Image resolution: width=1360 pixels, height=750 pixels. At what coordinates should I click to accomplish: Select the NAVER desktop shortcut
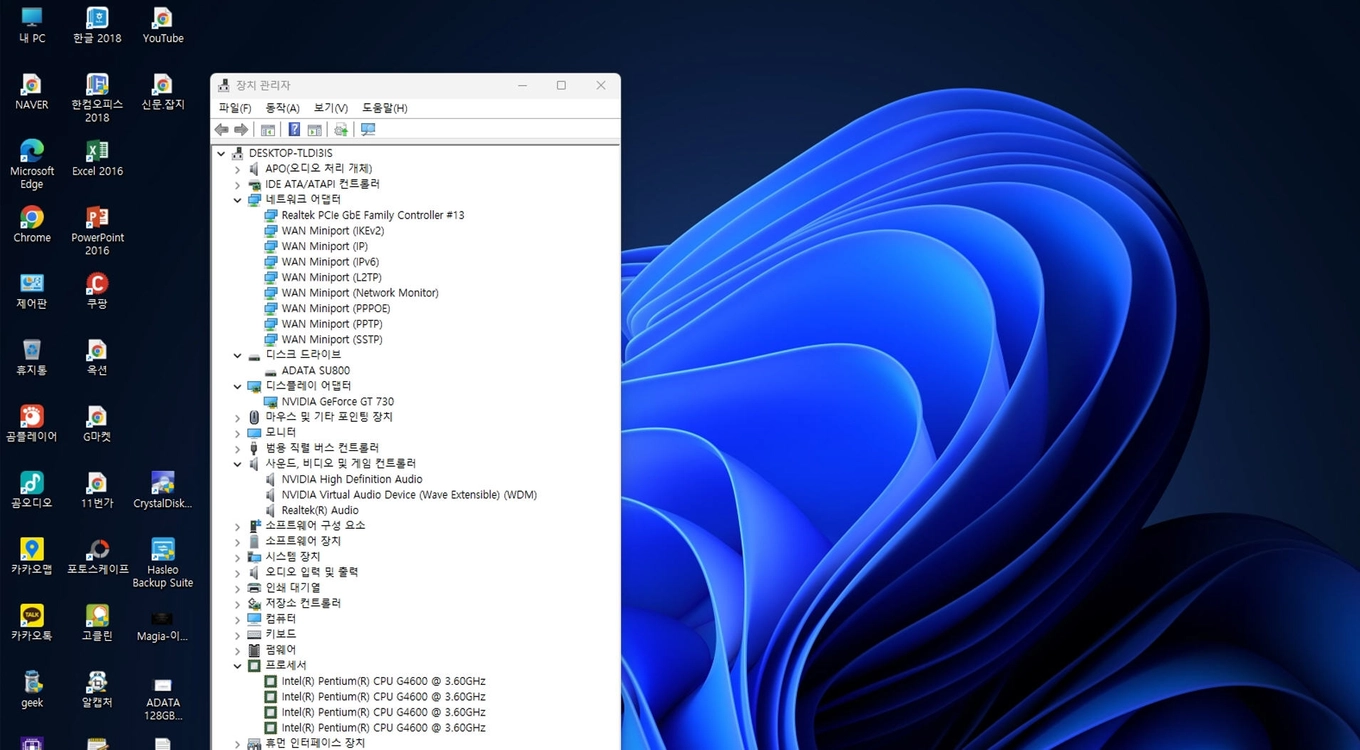pyautogui.click(x=32, y=92)
